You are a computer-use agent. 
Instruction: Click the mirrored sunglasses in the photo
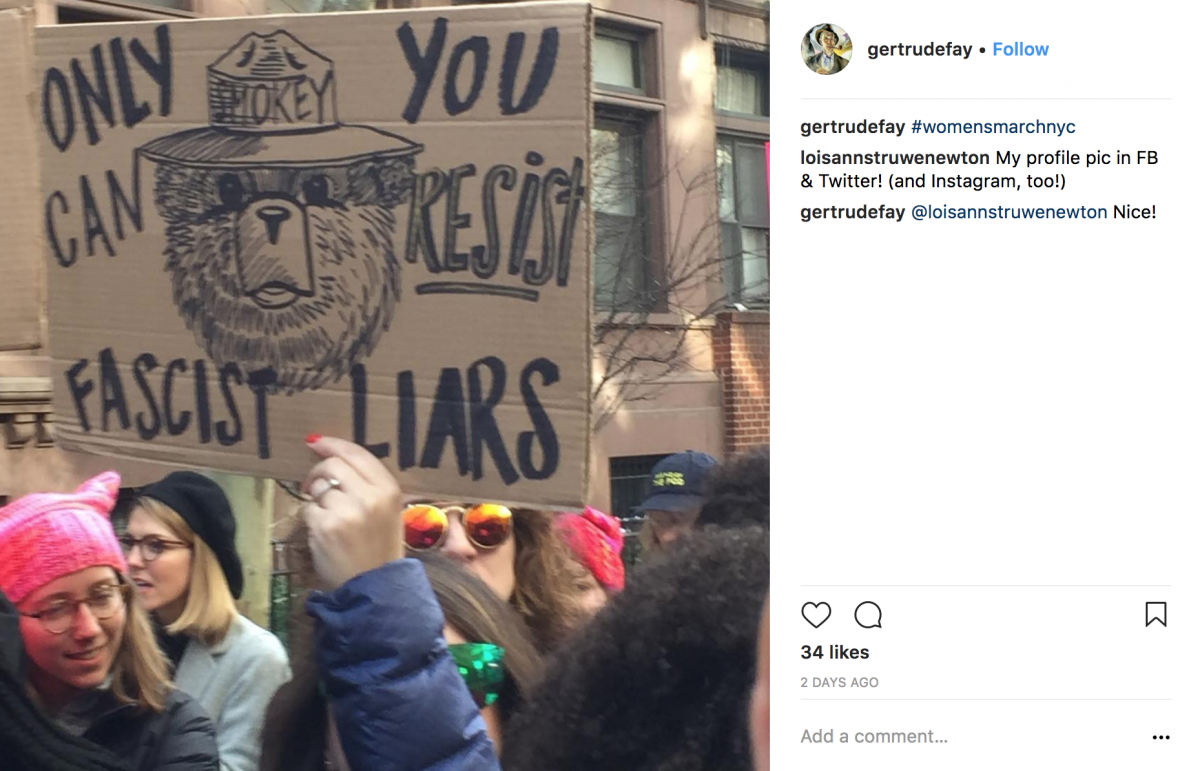click(457, 526)
